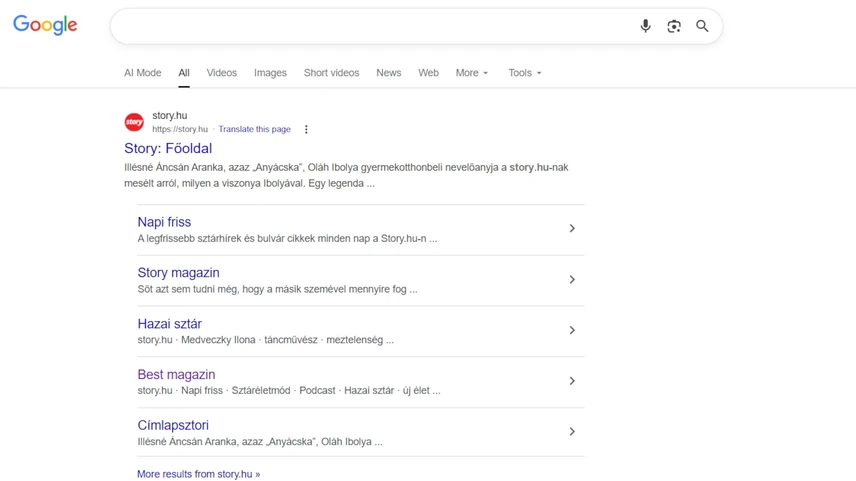The width and height of the screenshot is (856, 481).
Task: Click the magnifying glass search button
Action: [x=702, y=26]
